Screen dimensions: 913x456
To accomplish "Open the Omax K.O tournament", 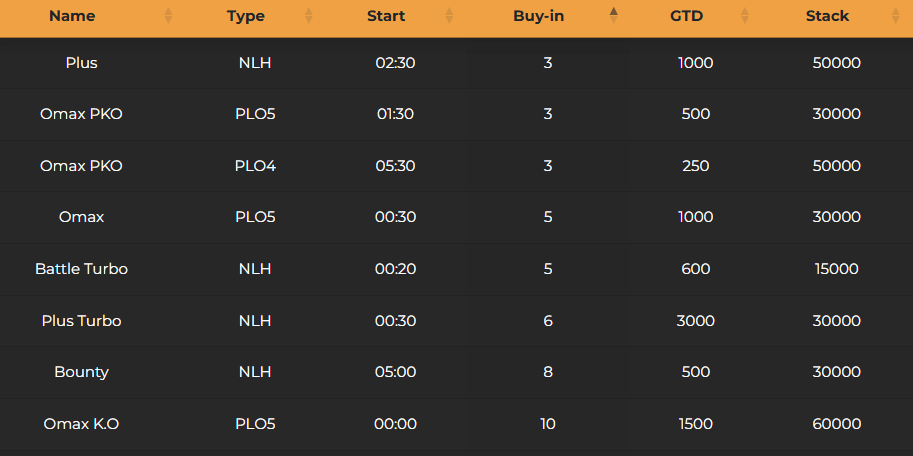I will [x=81, y=424].
